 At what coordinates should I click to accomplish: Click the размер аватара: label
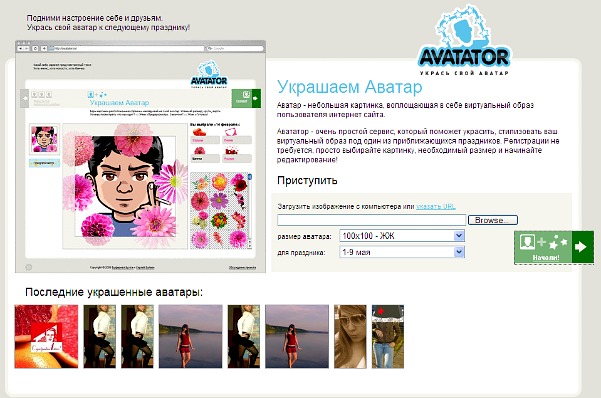pos(304,237)
